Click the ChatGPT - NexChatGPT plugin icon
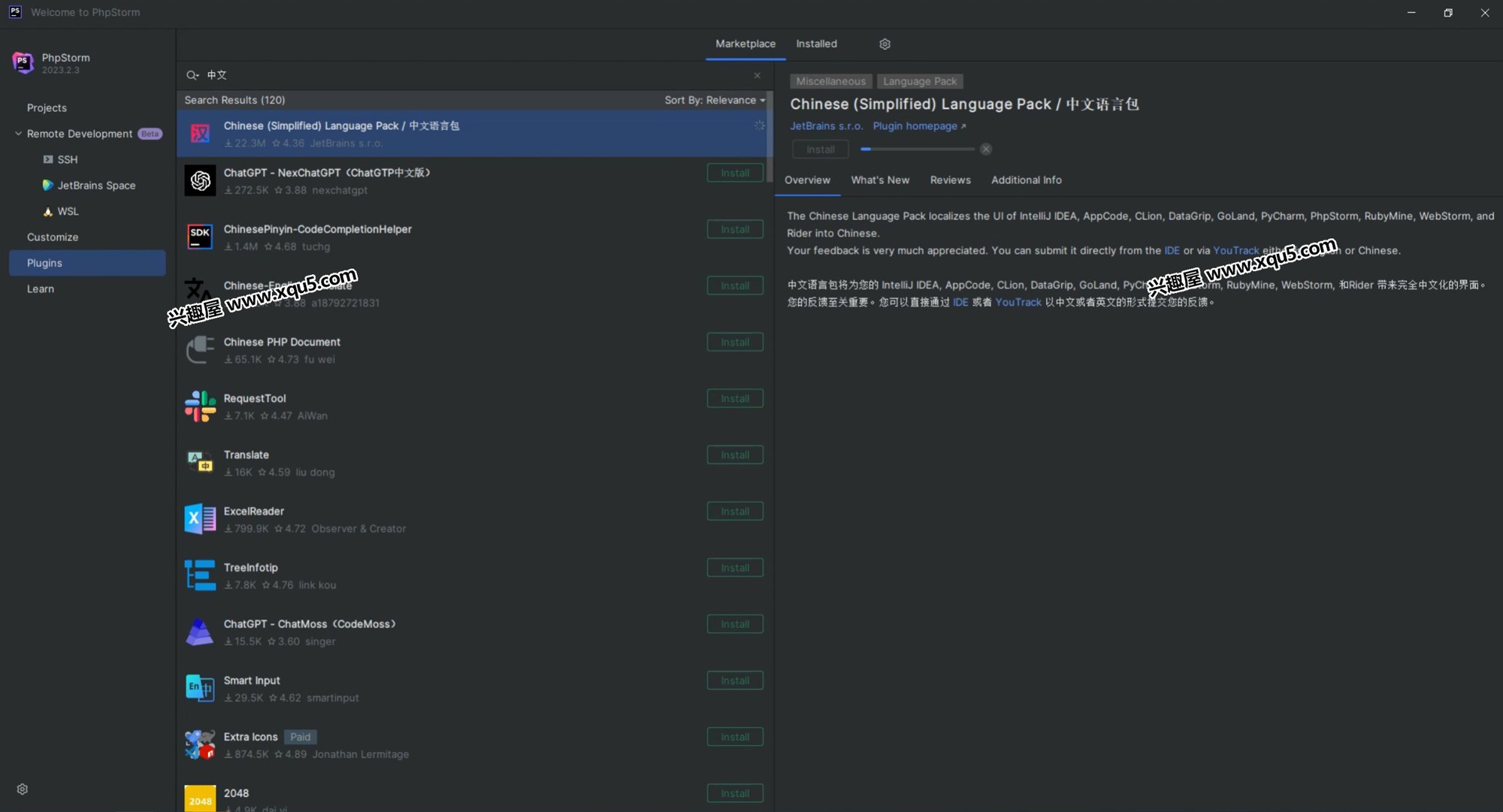Viewport: 1503px width, 812px height. pos(199,180)
